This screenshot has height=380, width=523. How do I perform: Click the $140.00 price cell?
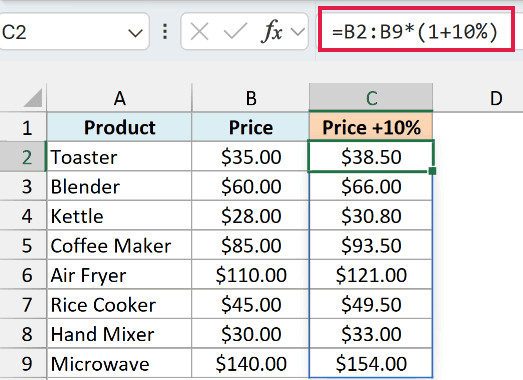pyautogui.click(x=251, y=363)
